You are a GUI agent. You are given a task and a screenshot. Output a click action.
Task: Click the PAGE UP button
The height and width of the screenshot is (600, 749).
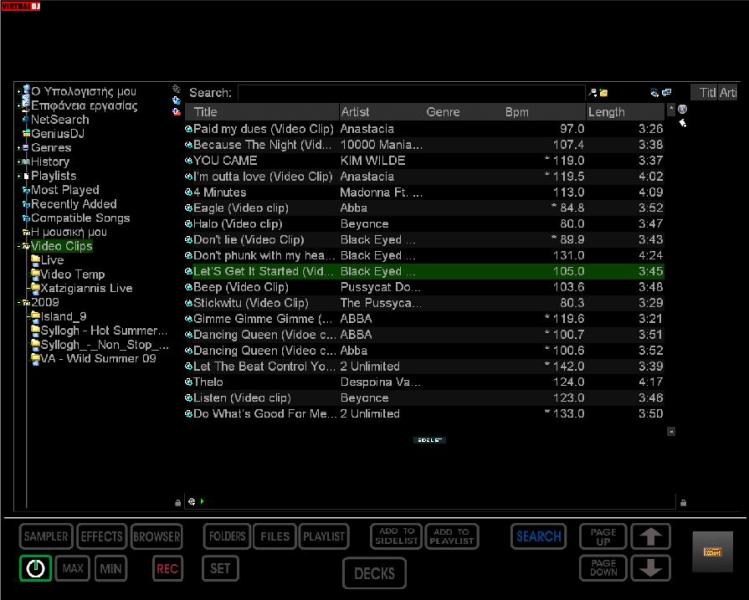pos(603,537)
